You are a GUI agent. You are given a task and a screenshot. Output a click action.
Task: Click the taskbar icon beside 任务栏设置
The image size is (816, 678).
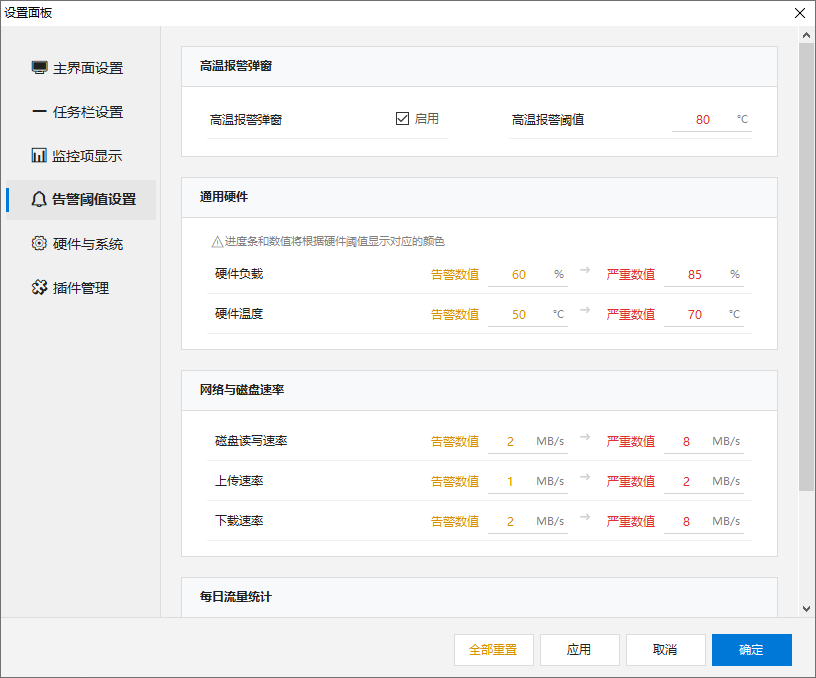(x=37, y=111)
